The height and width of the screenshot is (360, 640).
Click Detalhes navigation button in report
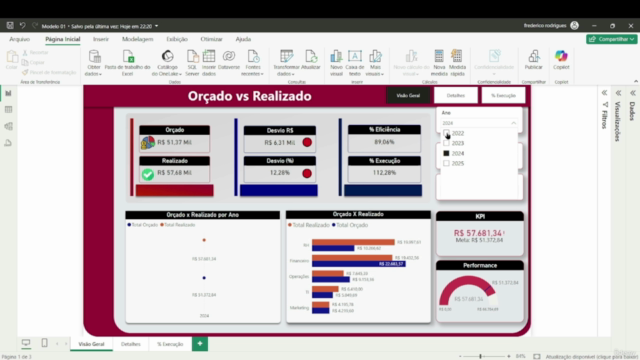coord(456,96)
